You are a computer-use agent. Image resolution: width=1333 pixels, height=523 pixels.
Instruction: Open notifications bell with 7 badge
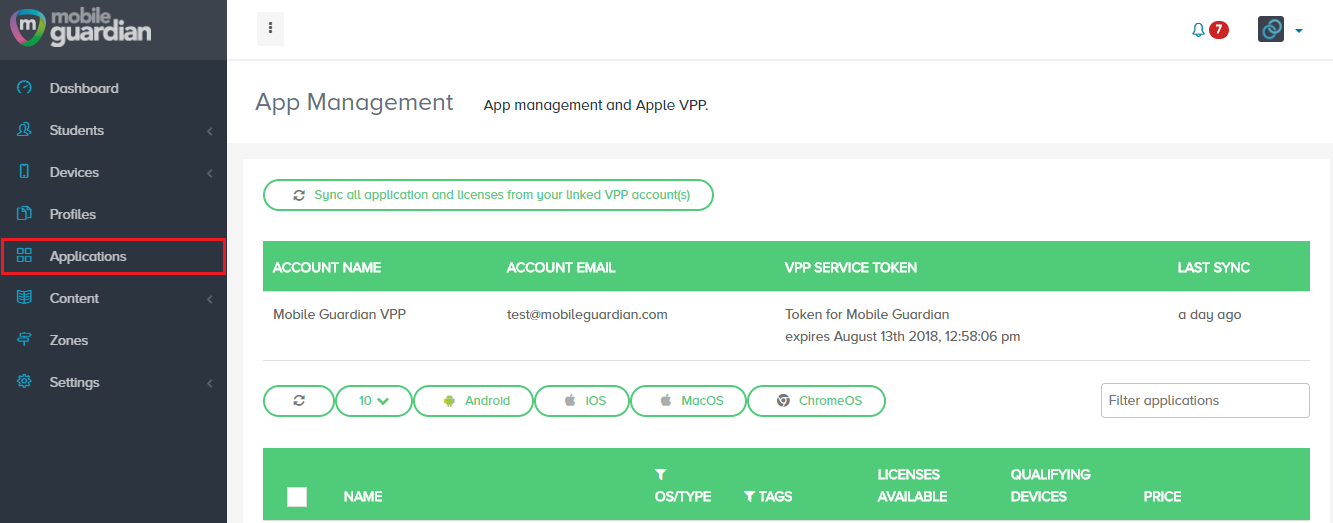(1209, 30)
